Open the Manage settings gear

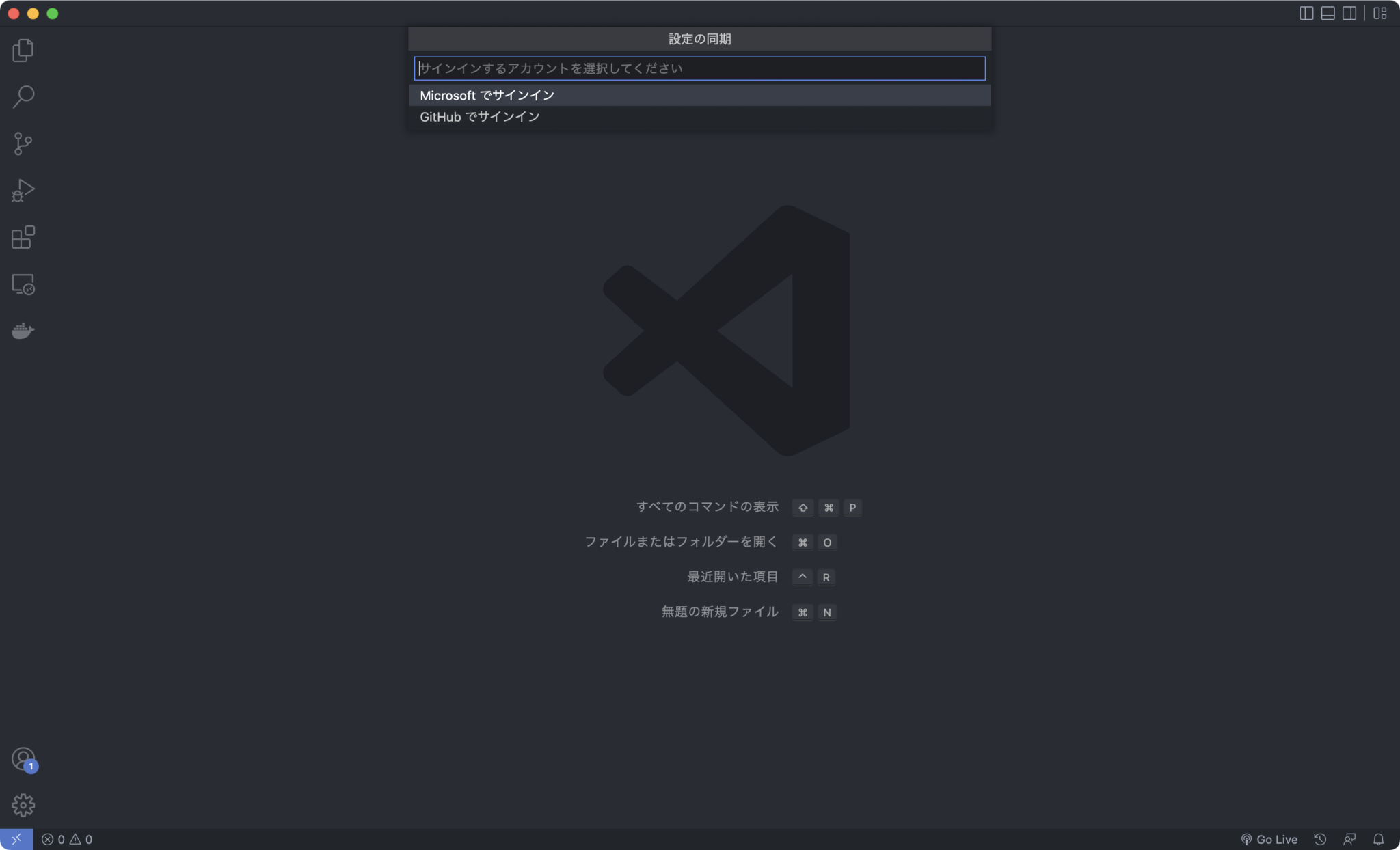click(23, 805)
